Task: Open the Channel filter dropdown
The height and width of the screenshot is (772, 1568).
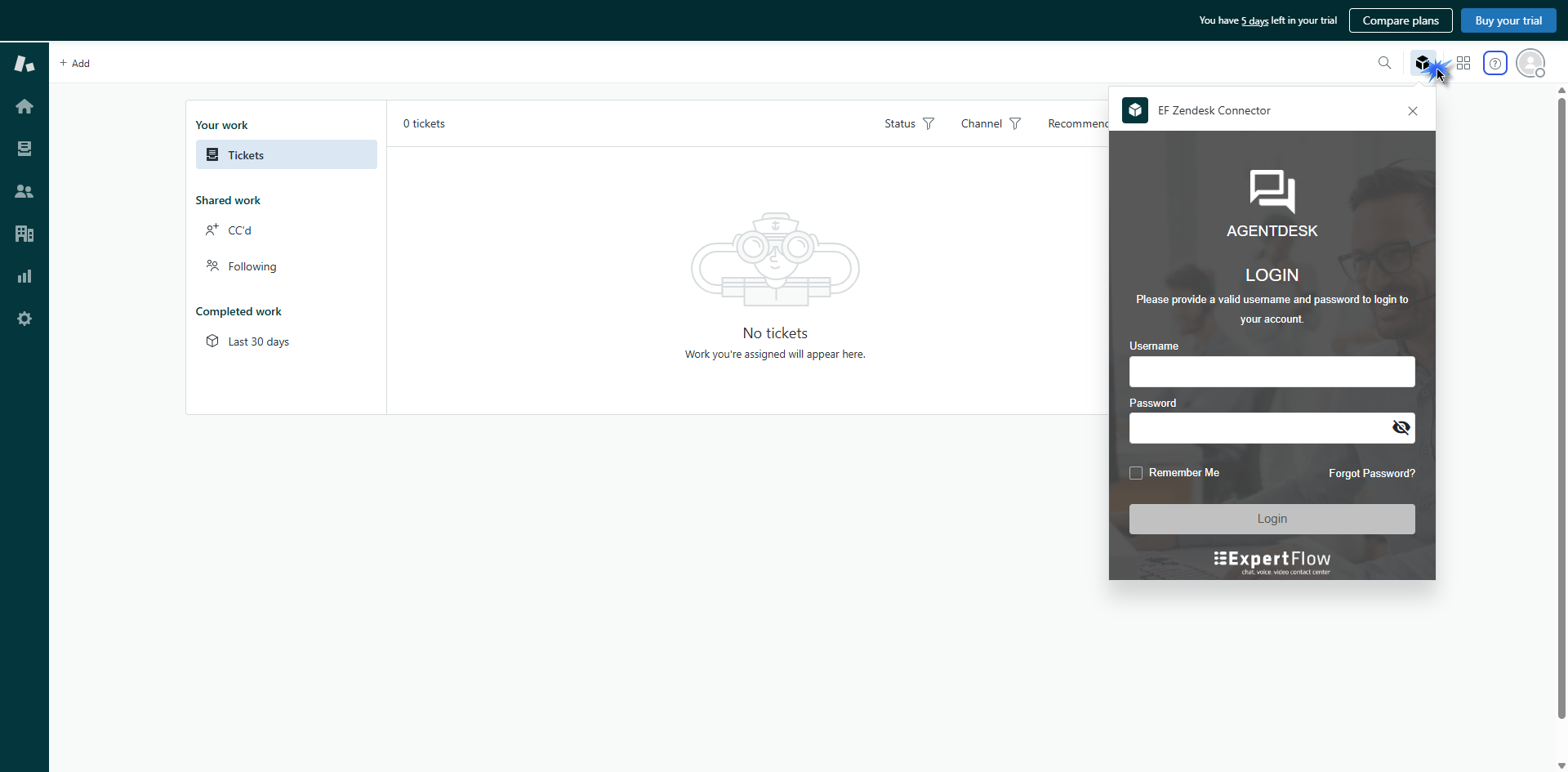Action: (991, 123)
